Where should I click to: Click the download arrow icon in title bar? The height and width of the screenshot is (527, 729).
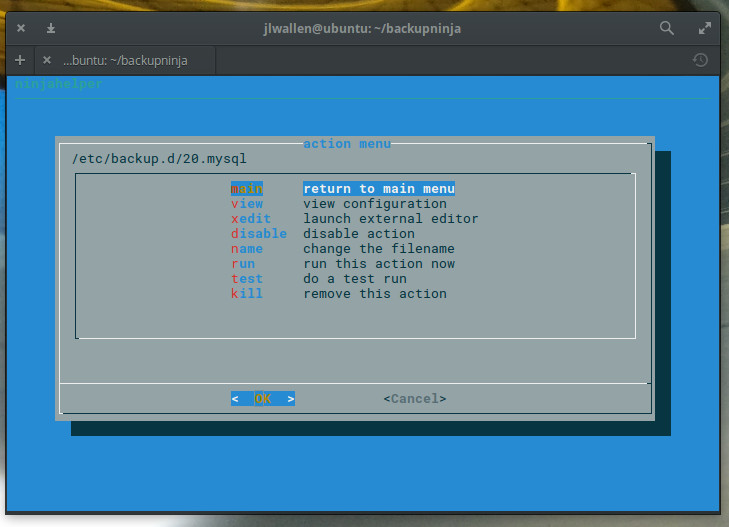[x=50, y=28]
